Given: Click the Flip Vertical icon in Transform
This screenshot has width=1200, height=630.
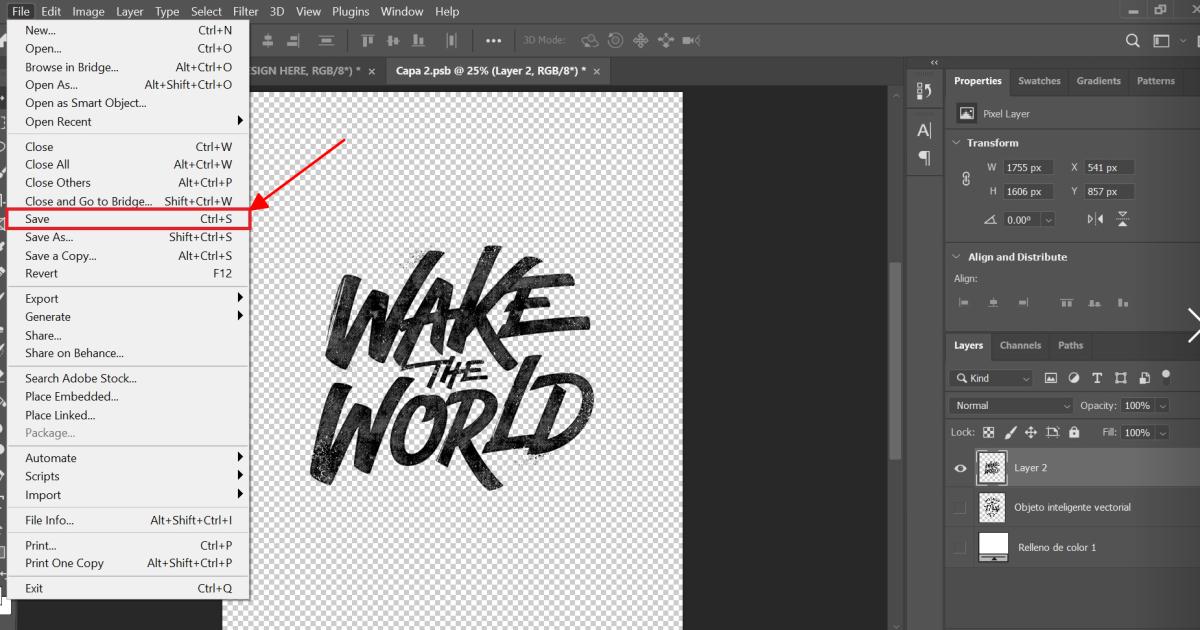Looking at the screenshot, I should tap(1123, 219).
